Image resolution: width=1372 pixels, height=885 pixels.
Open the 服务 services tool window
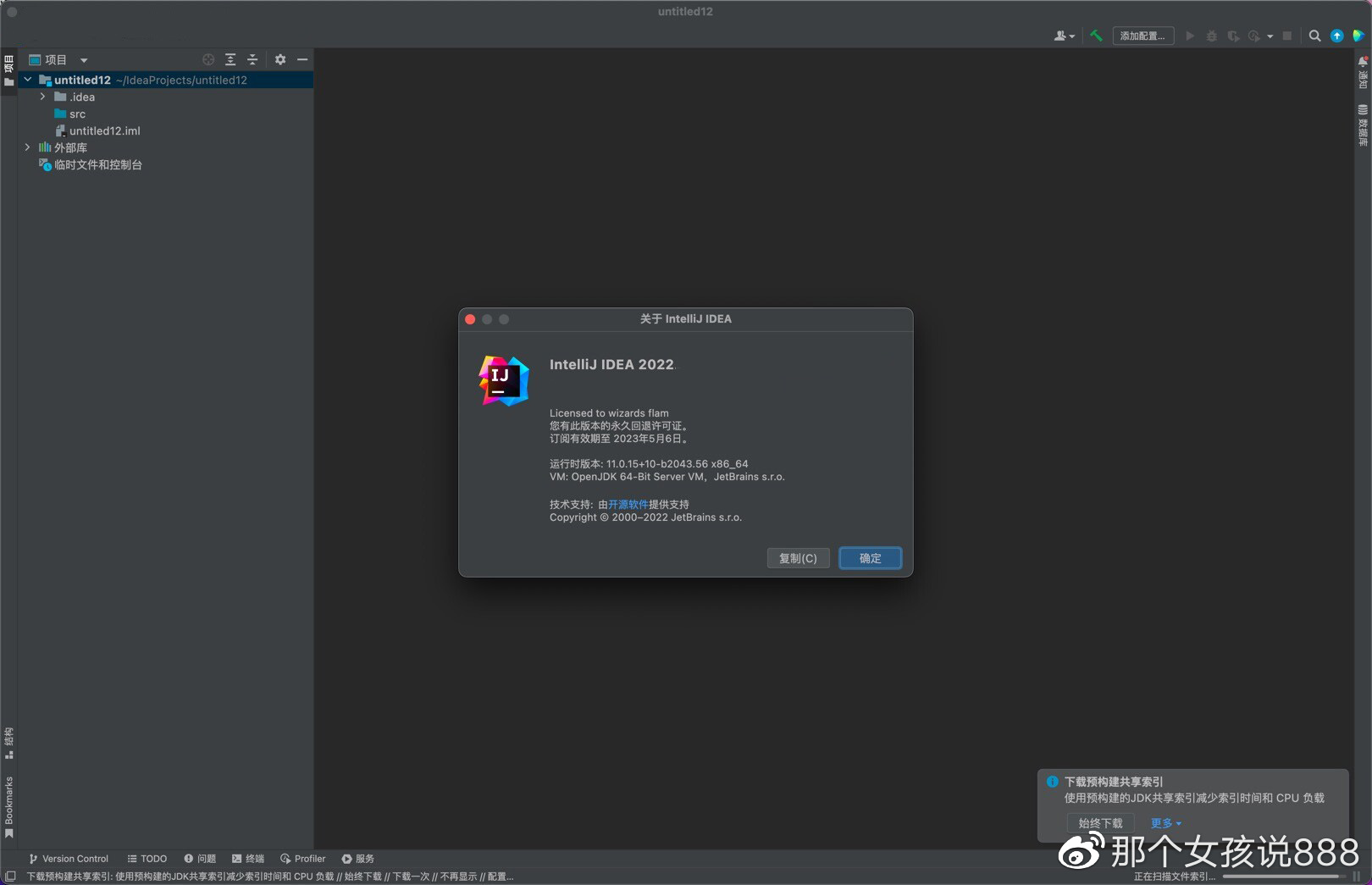(x=358, y=859)
